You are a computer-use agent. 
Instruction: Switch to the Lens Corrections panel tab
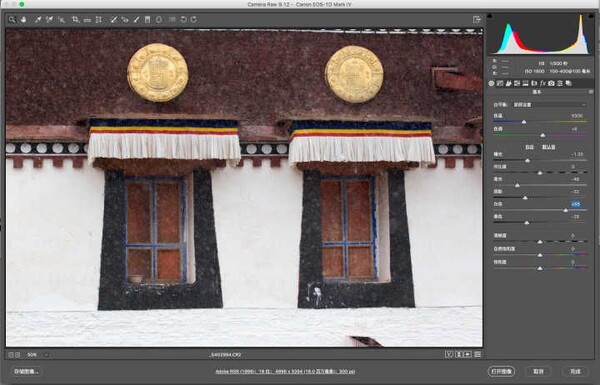(534, 83)
